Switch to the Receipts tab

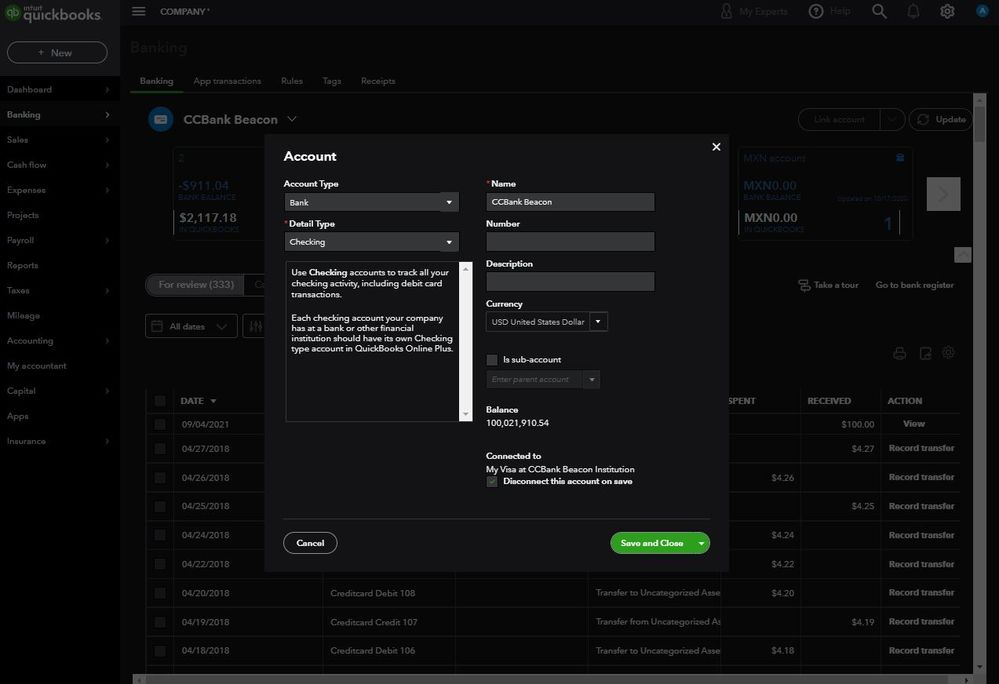click(x=378, y=81)
